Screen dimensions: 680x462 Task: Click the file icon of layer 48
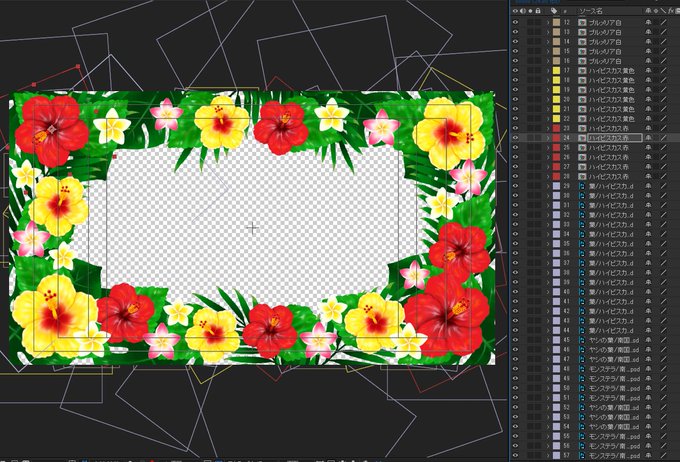582,369
